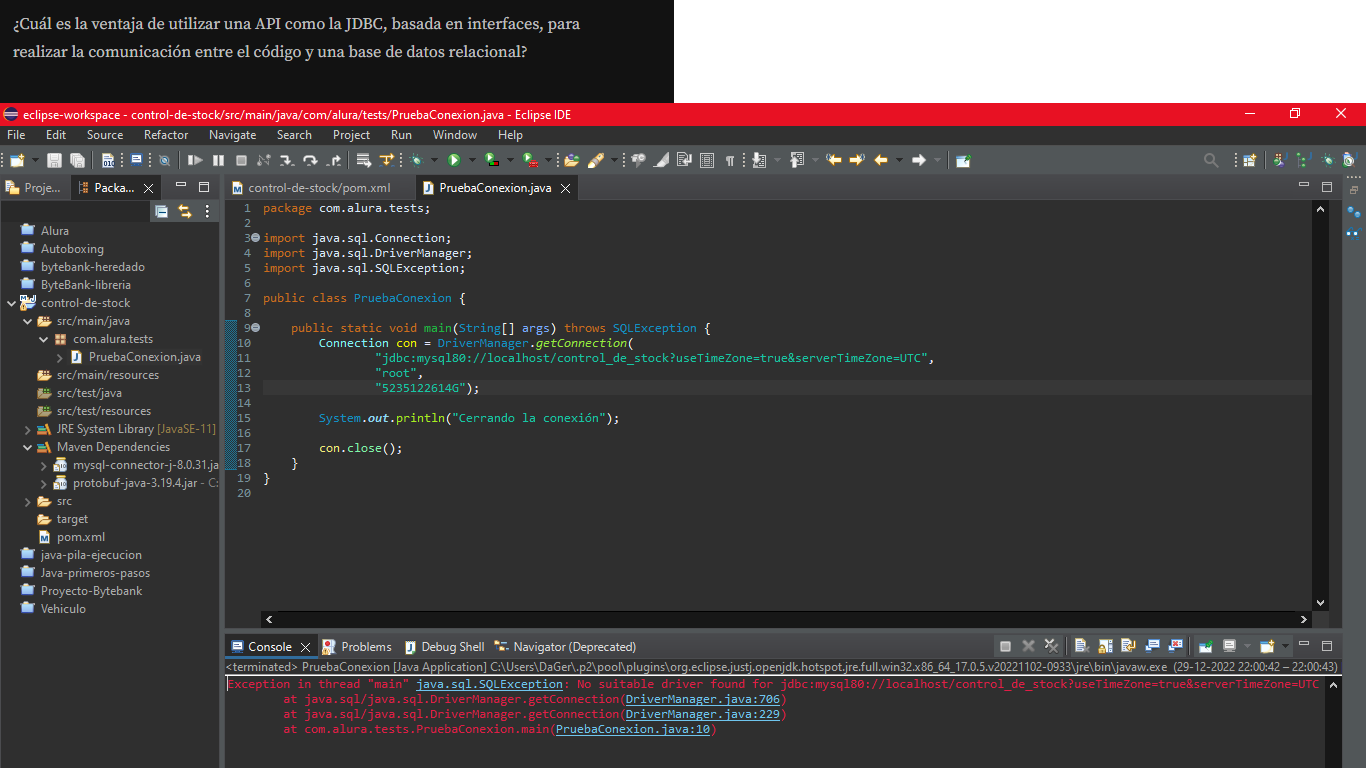Open the Refactor menu

pos(166,135)
